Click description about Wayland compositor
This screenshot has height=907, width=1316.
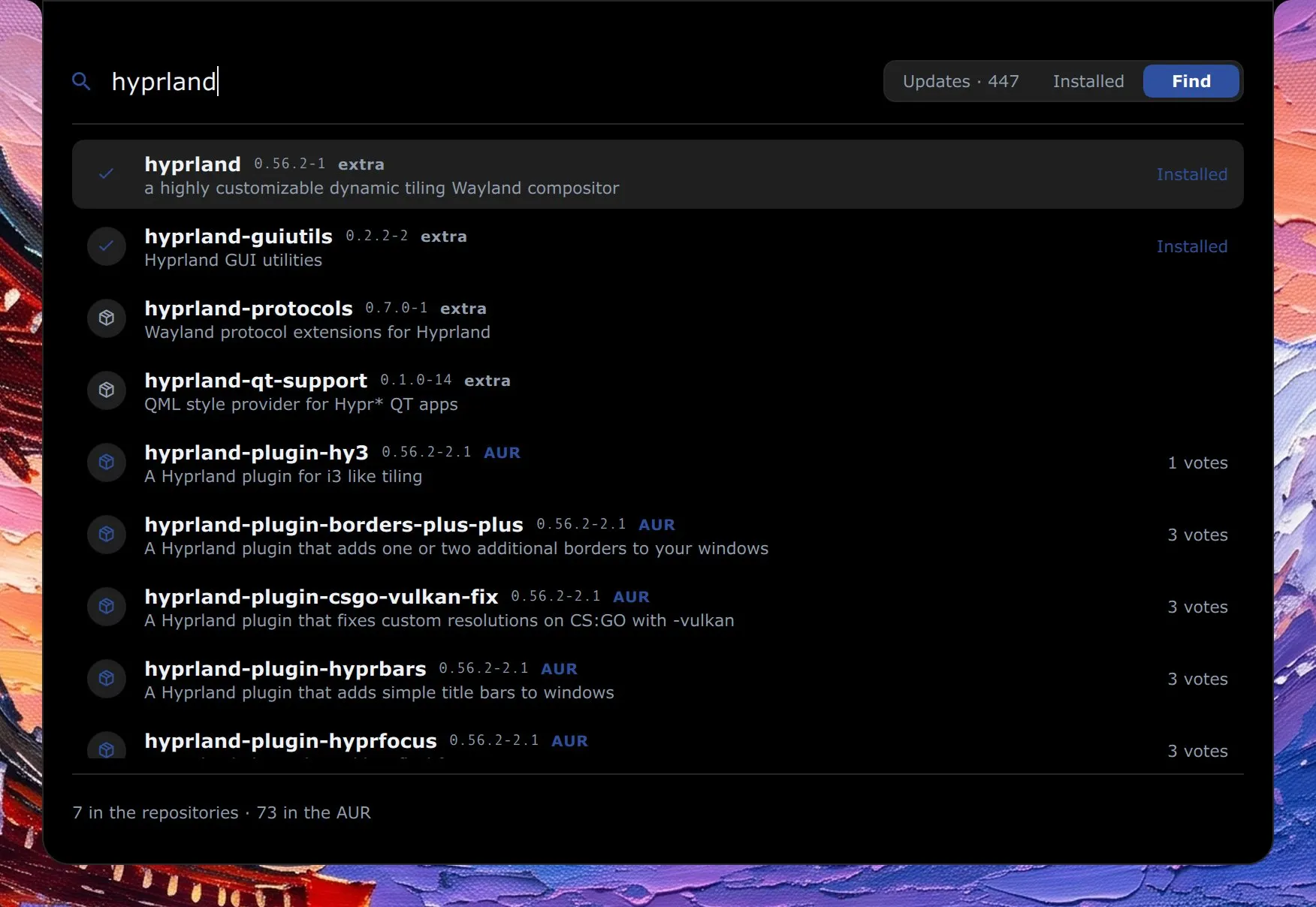click(x=382, y=188)
